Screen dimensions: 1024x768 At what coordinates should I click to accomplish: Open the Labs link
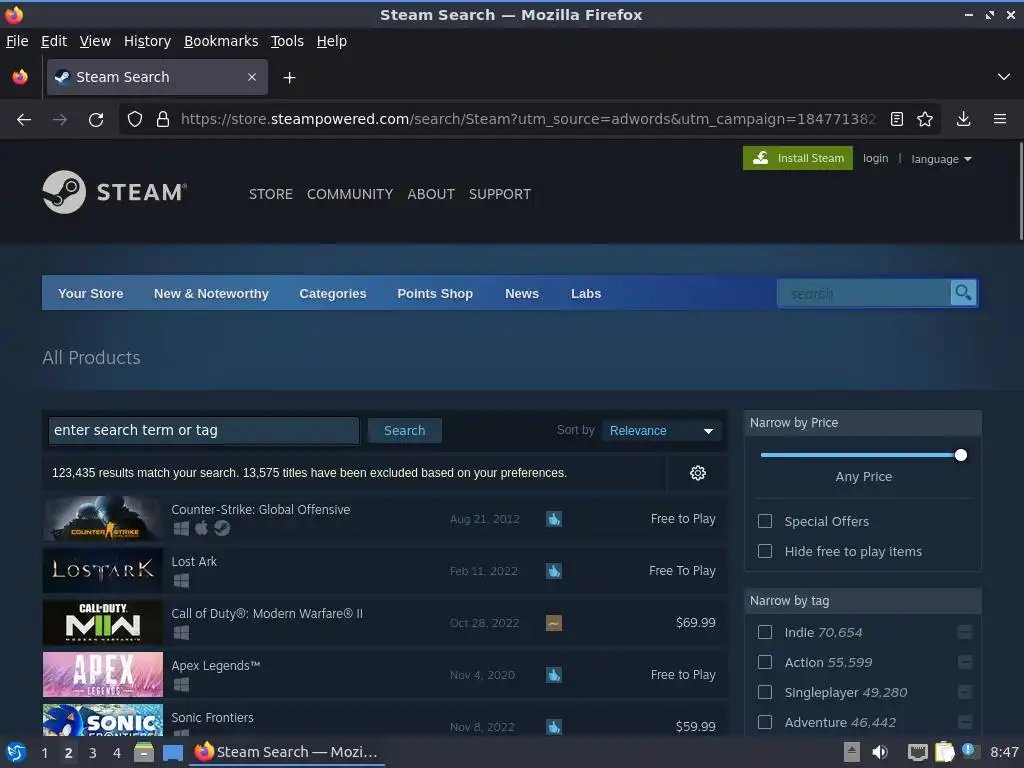[586, 293]
